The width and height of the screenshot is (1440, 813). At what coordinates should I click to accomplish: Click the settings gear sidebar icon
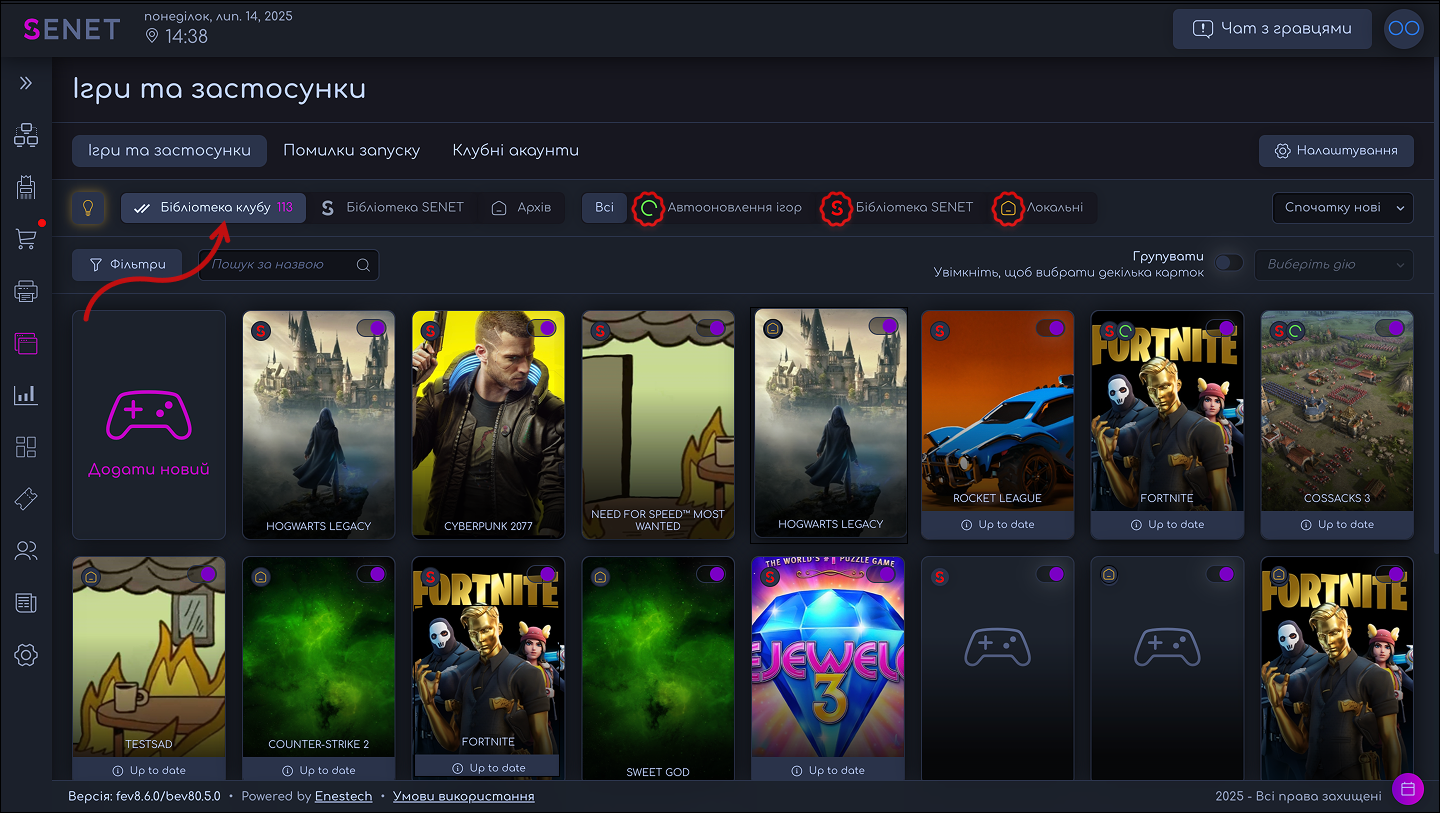26,655
